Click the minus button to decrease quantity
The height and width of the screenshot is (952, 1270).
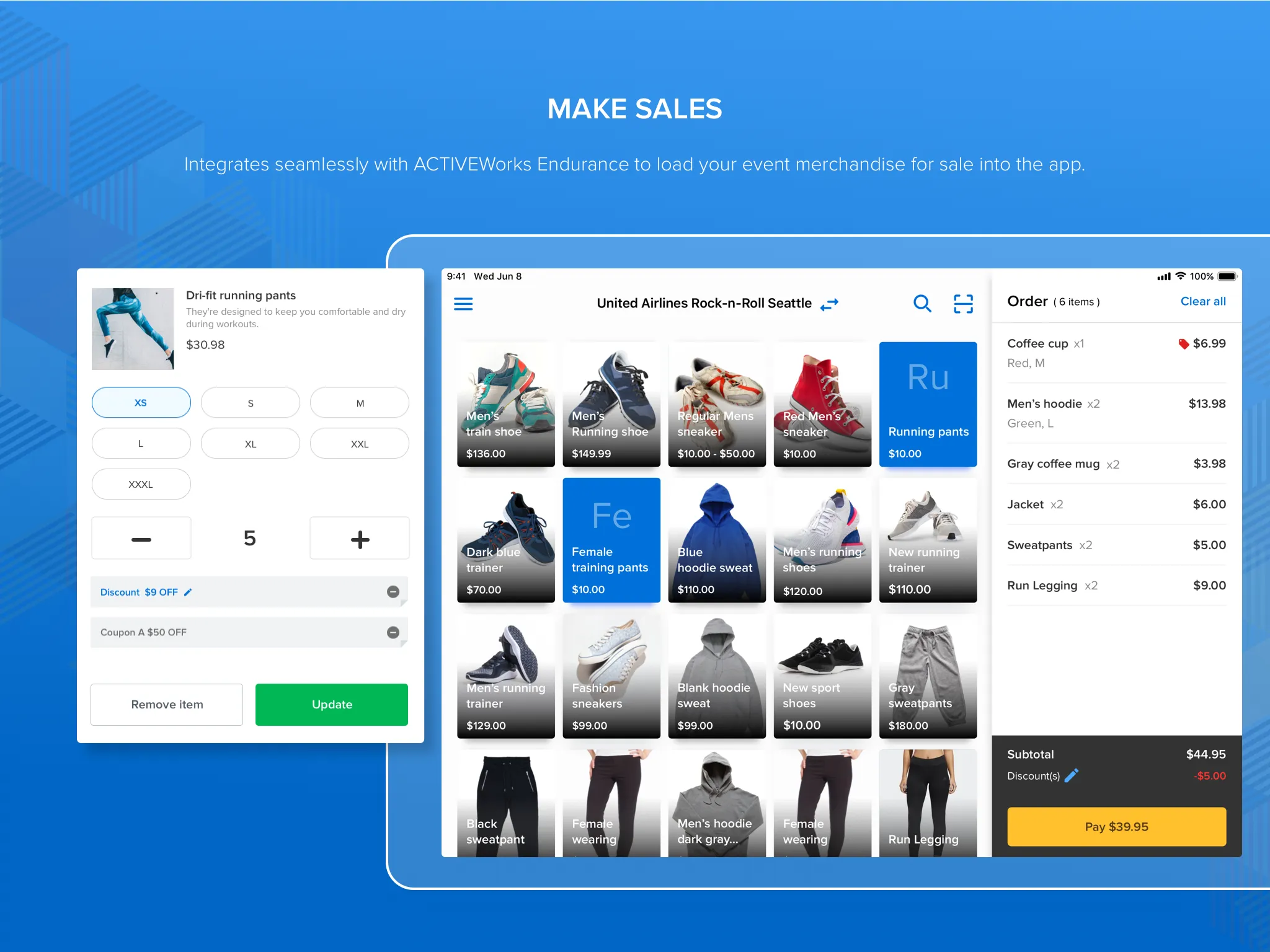point(141,538)
